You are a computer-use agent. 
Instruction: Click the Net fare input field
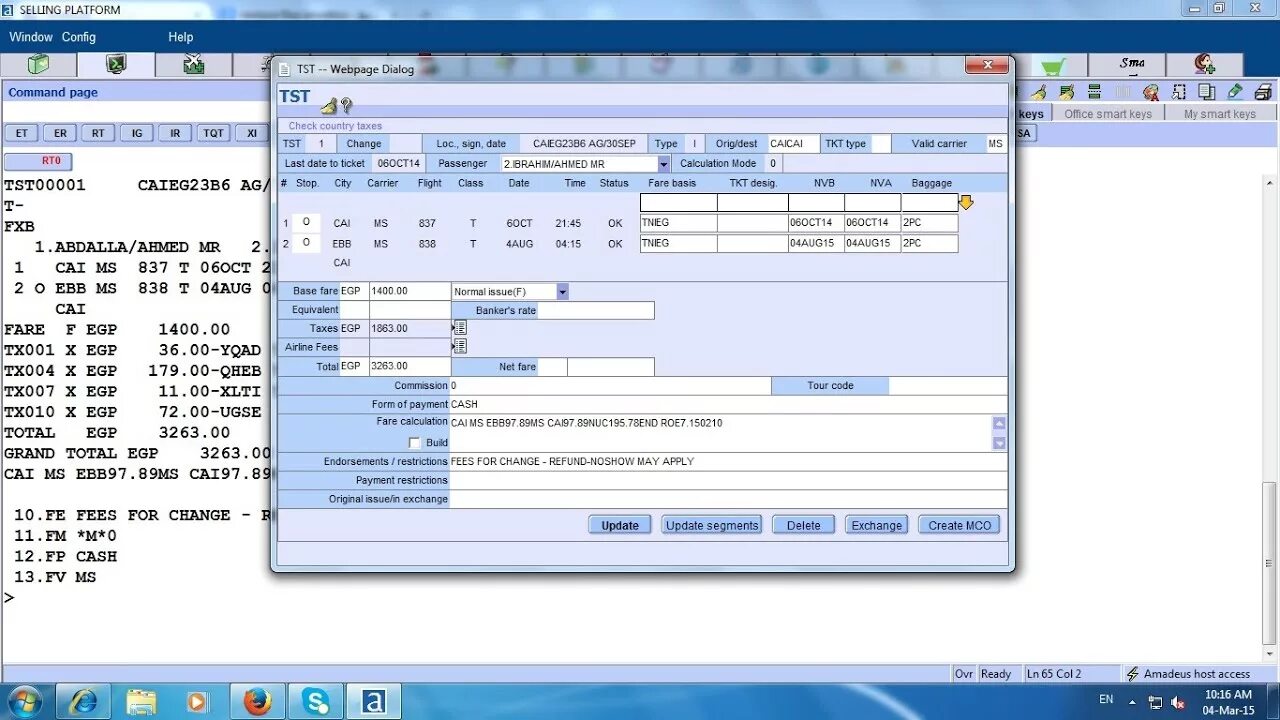[x=610, y=367]
